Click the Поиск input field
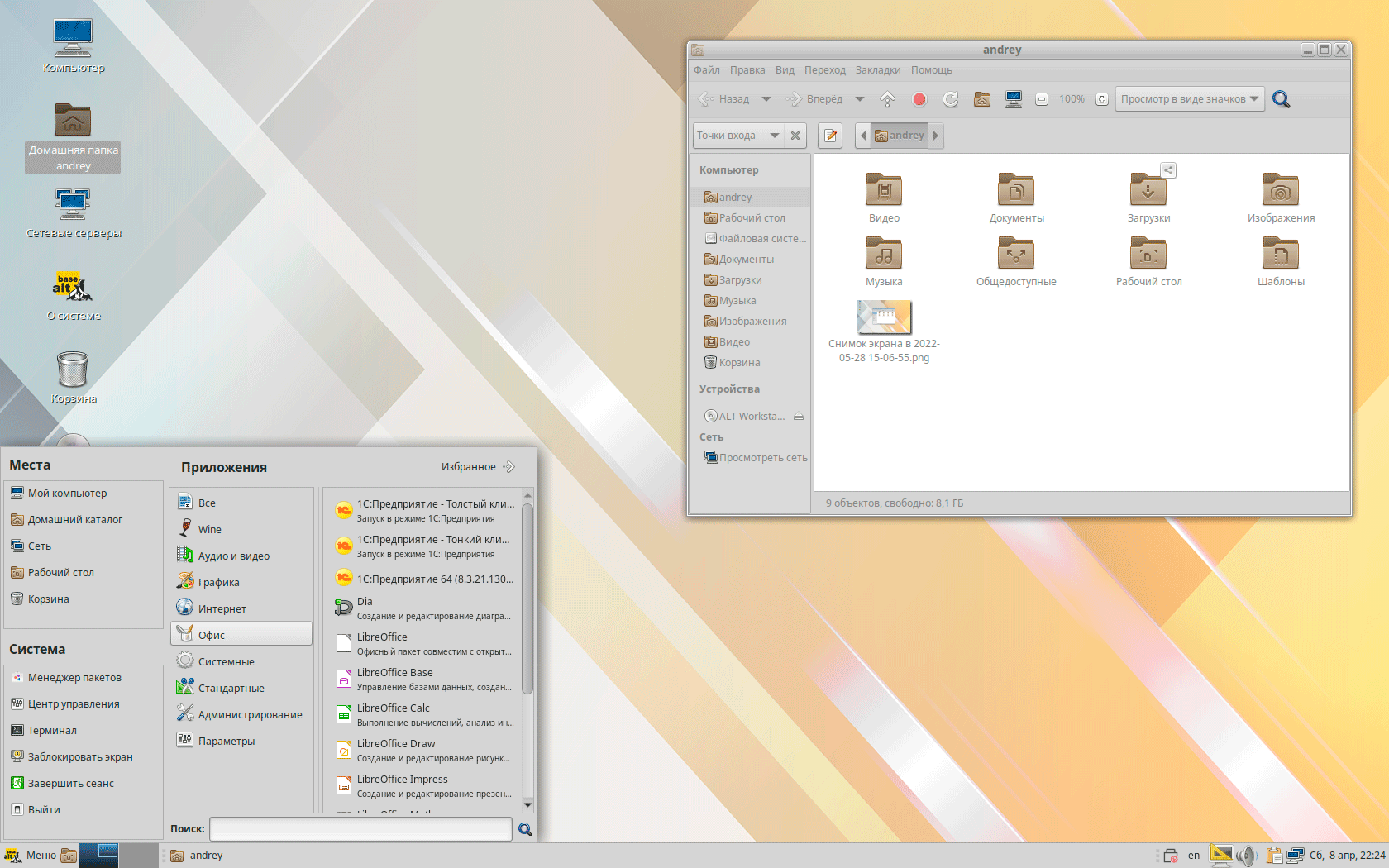1389x868 pixels. tap(360, 828)
